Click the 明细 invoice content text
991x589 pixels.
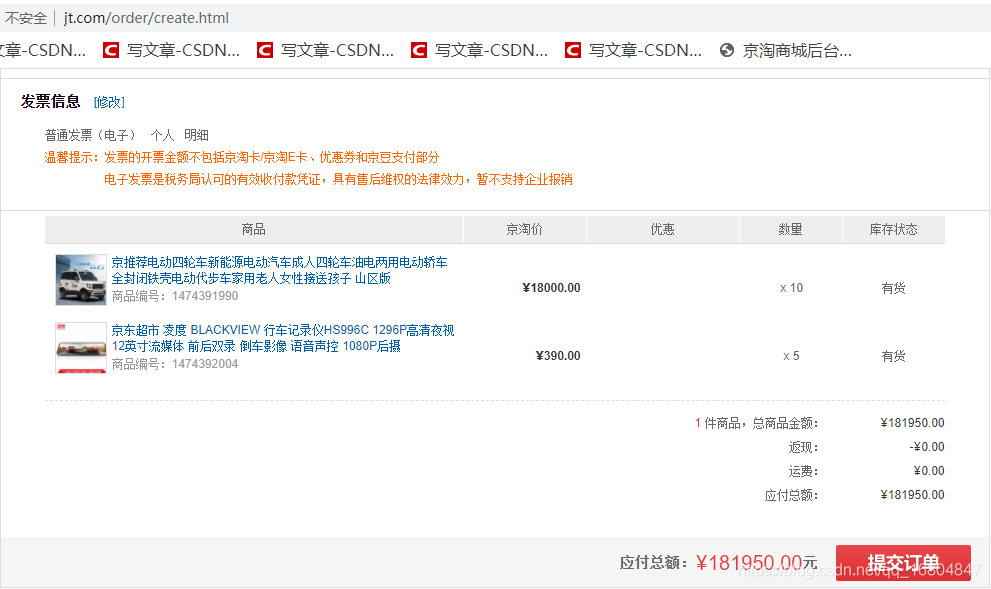pyautogui.click(x=197, y=135)
